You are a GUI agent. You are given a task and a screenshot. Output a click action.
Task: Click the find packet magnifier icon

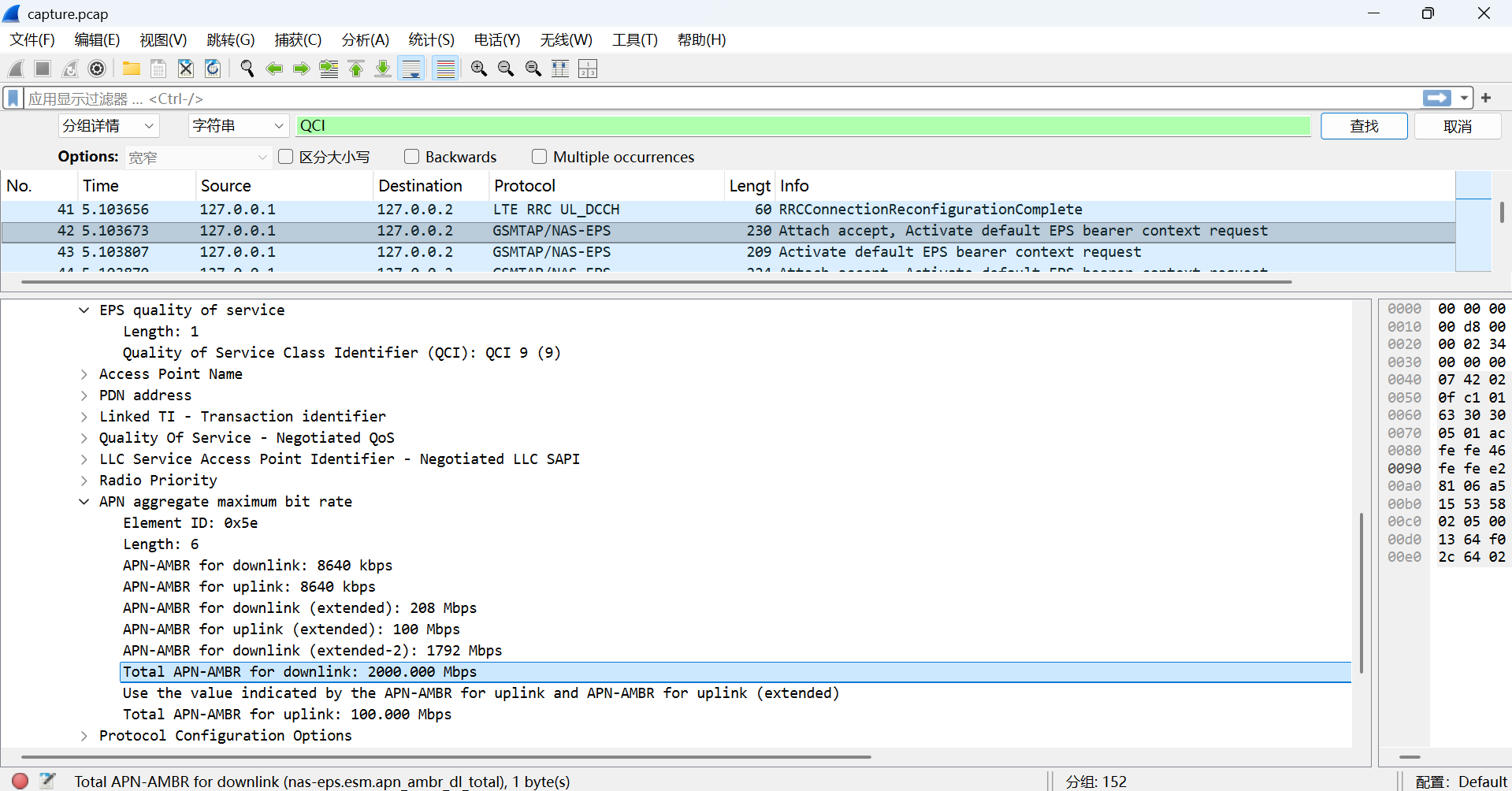247,69
